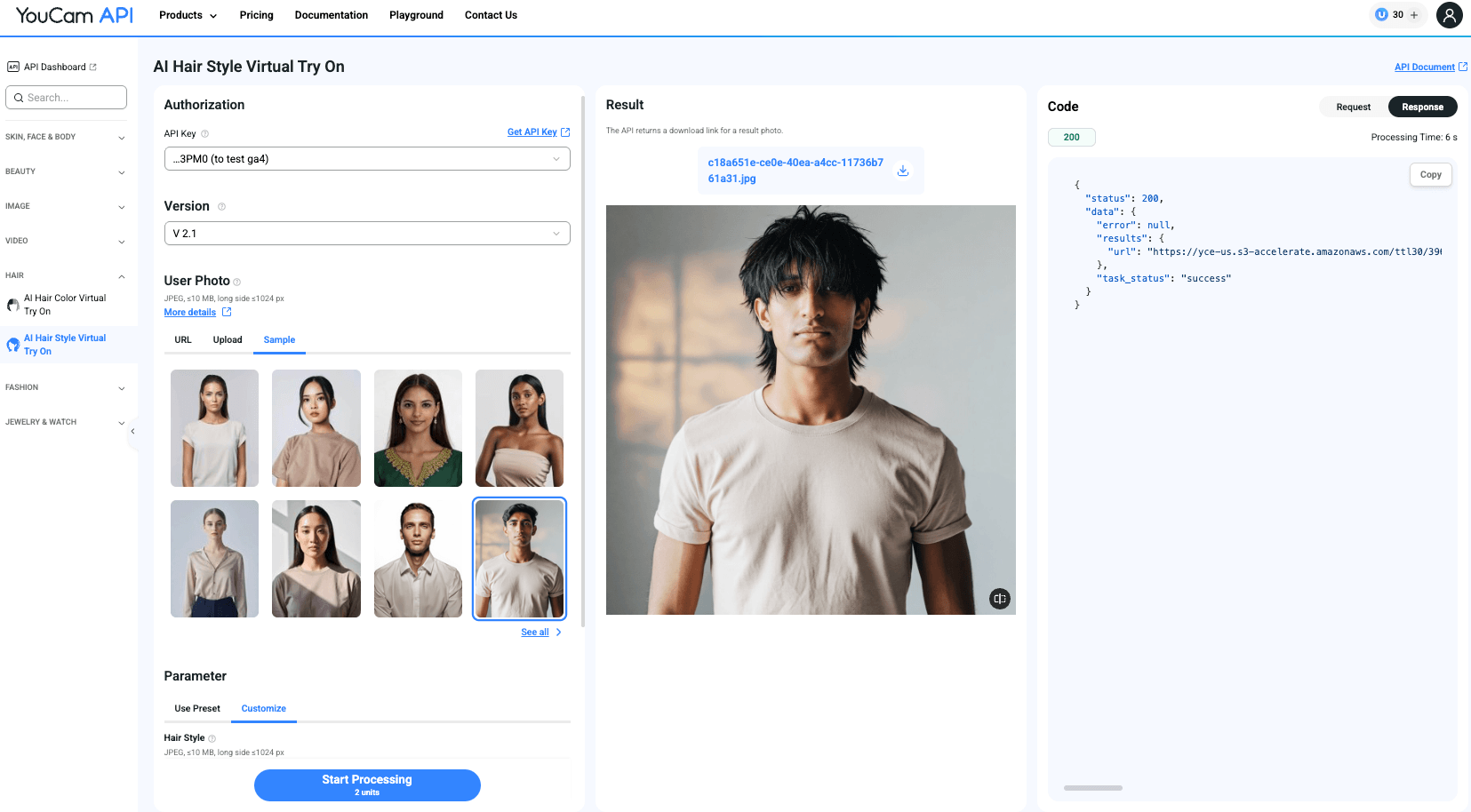Expand the Image sidebar section
The image size is (1471, 812).
point(66,206)
